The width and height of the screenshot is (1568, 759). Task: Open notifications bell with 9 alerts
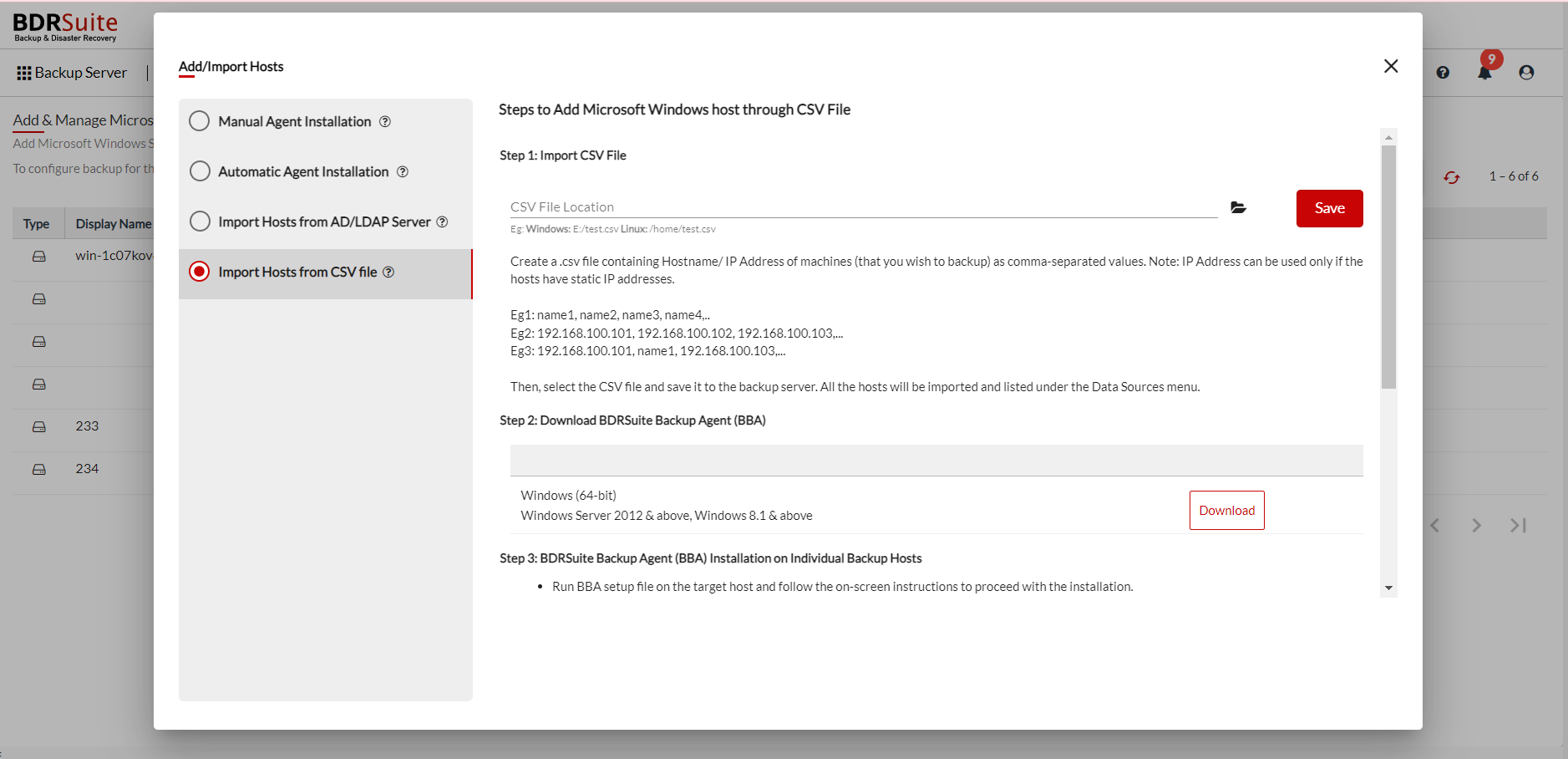1484,72
